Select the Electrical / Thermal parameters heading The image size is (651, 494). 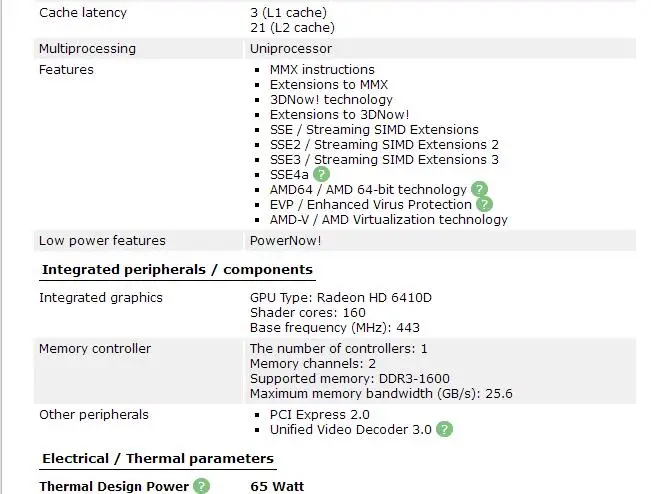(x=157, y=458)
